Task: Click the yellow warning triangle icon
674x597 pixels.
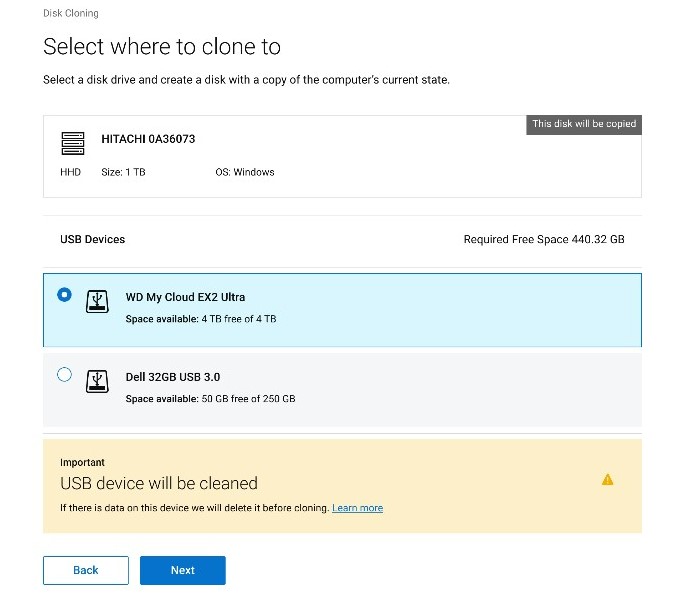Action: [x=607, y=480]
